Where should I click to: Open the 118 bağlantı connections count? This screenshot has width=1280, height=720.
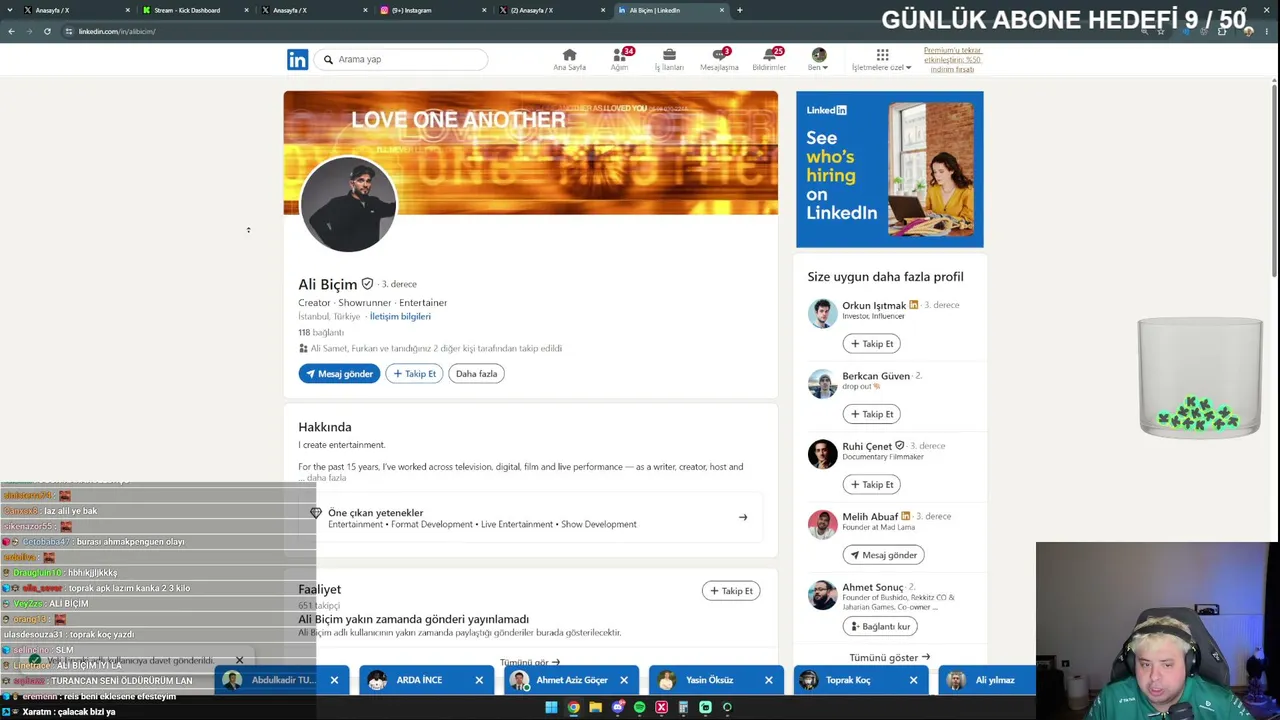point(321,332)
